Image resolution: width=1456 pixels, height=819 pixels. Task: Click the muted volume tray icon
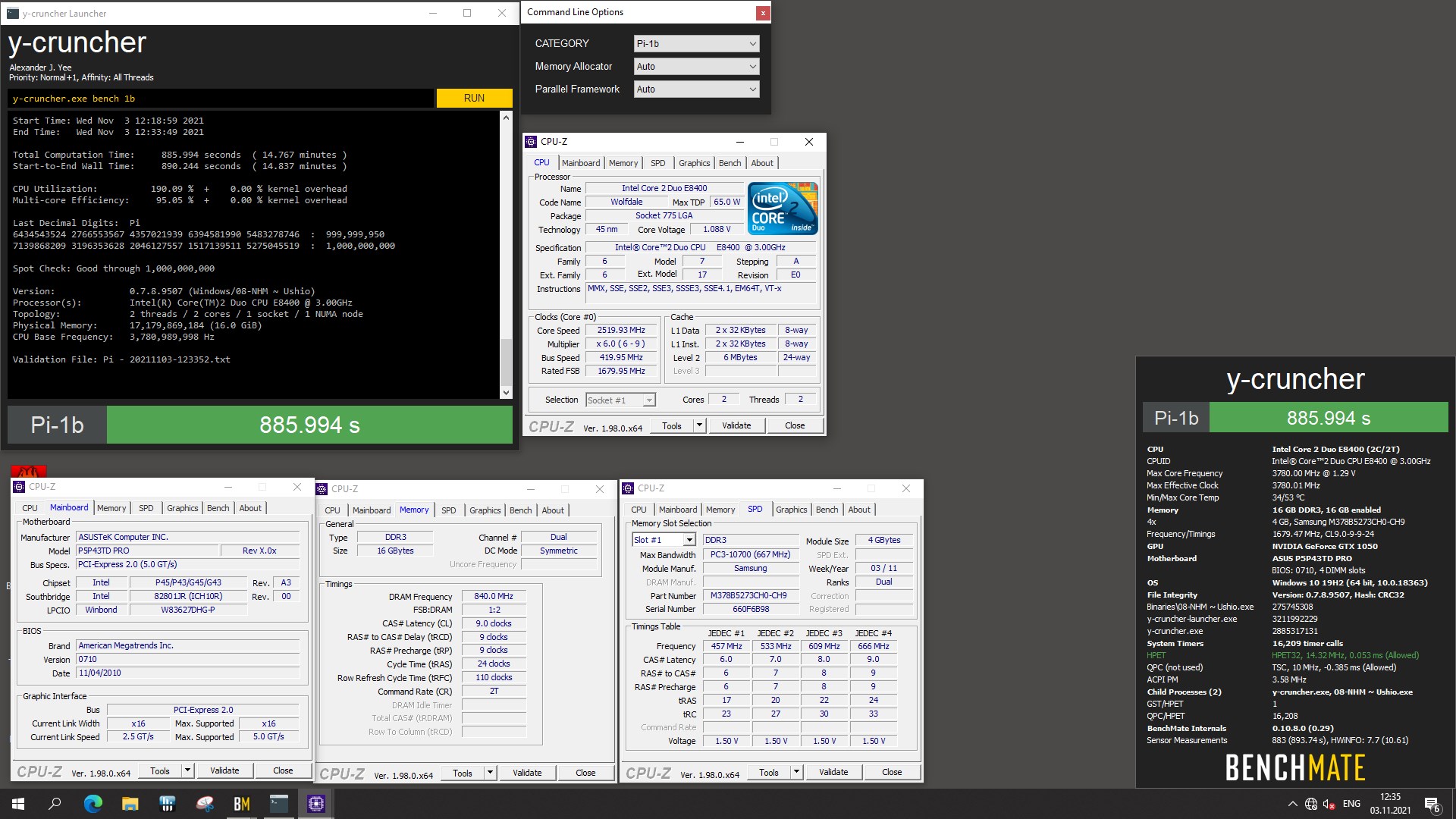tap(1329, 804)
